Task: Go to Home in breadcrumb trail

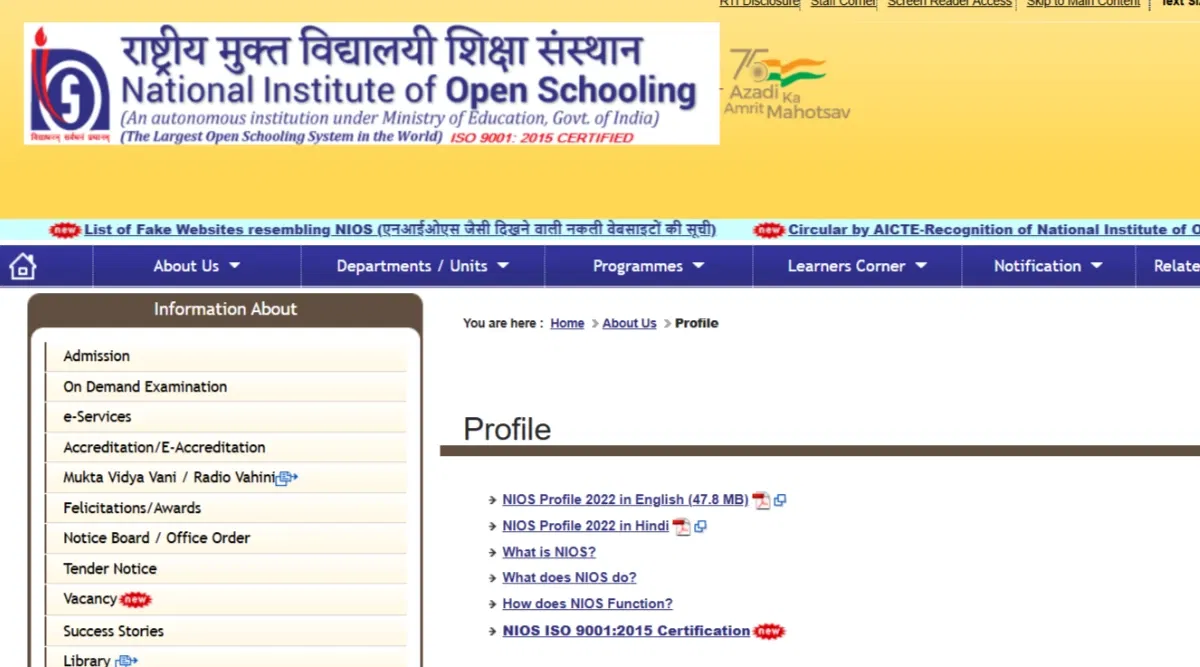Action: [x=567, y=323]
